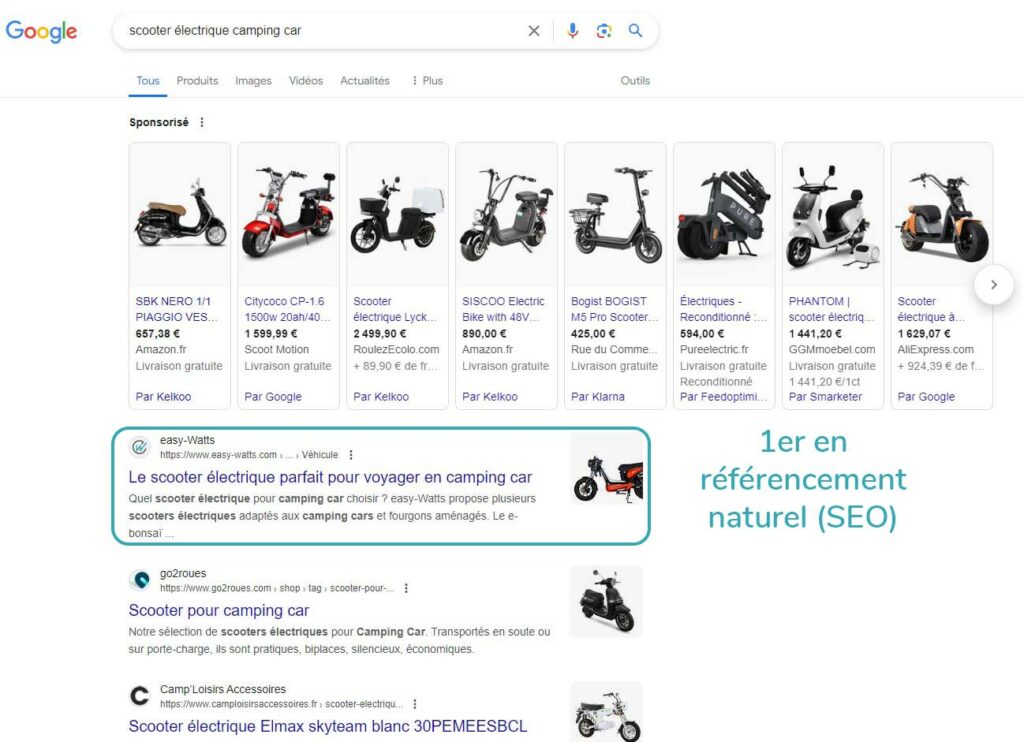Click the Google logo

tap(41, 31)
